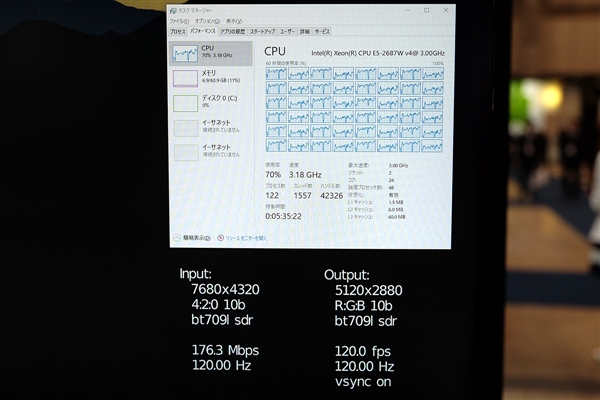Click the 7680x4320 input resolution text

pos(225,289)
